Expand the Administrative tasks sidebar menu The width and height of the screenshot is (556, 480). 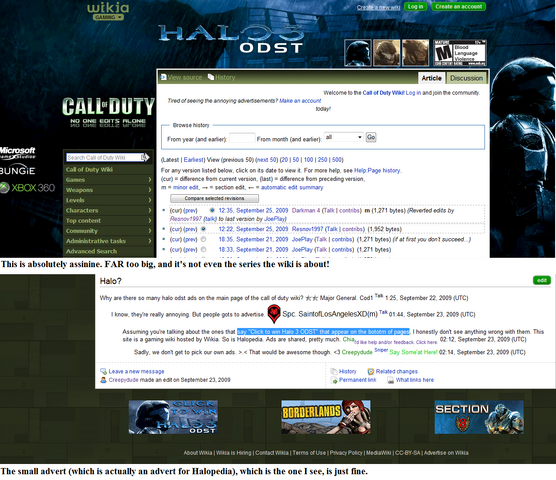click(x=109, y=241)
